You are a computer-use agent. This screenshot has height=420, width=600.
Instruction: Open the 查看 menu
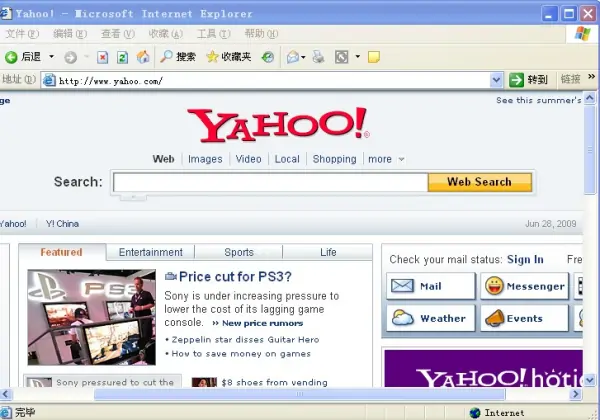click(118, 34)
